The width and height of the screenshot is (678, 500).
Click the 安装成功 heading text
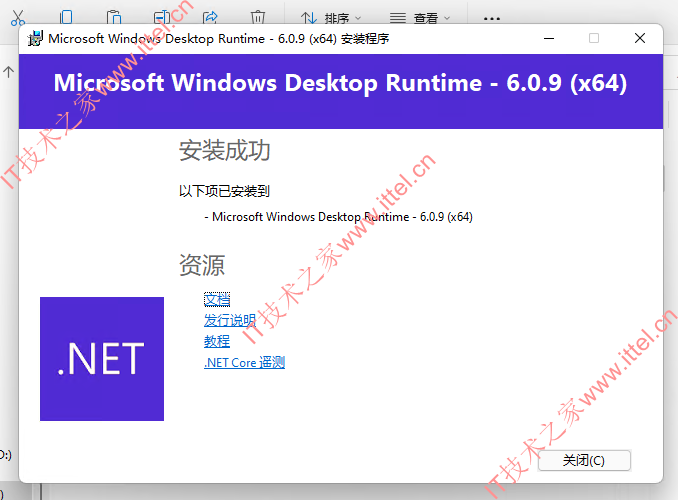(225, 151)
